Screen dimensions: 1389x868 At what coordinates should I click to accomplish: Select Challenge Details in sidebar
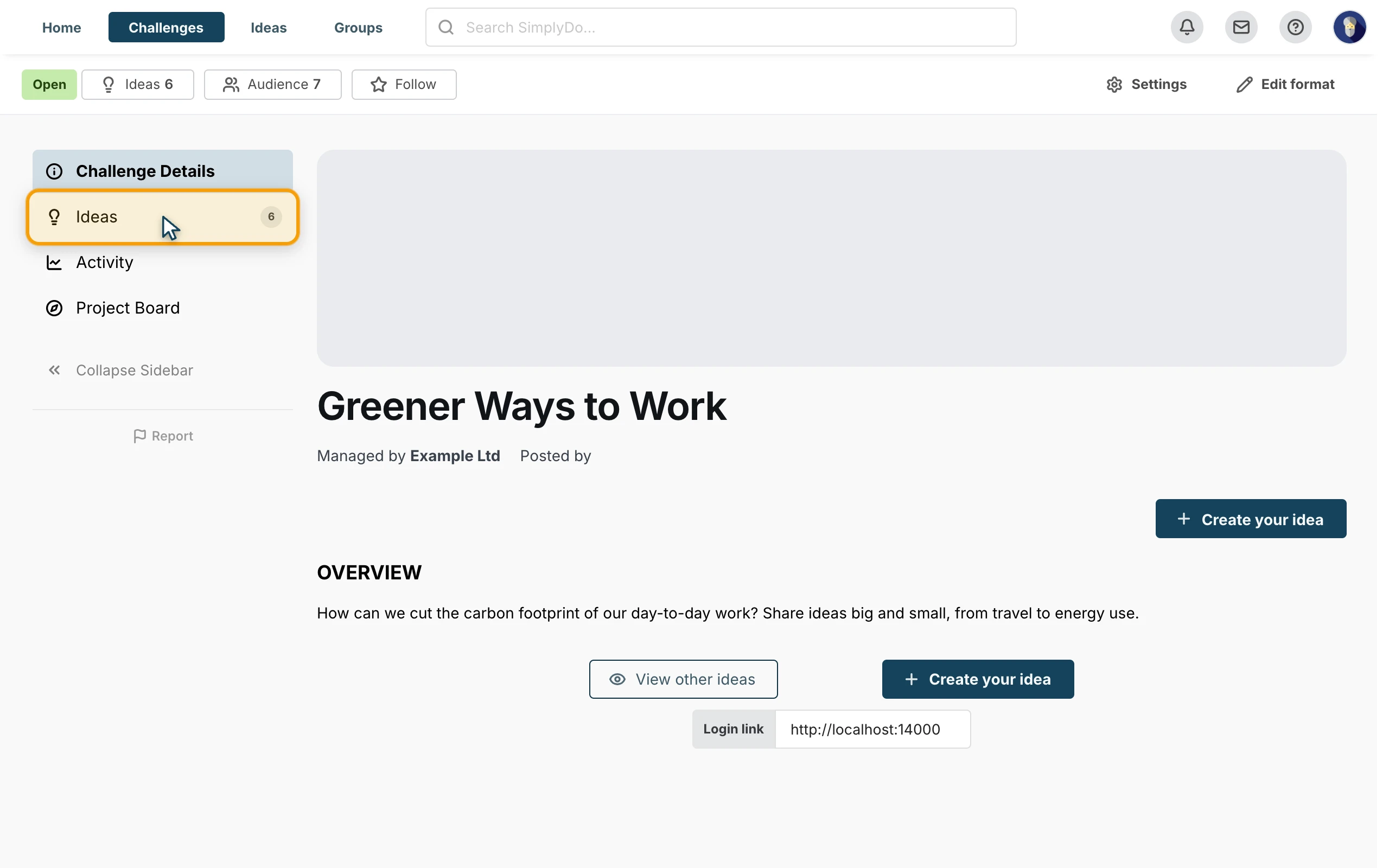click(162, 170)
